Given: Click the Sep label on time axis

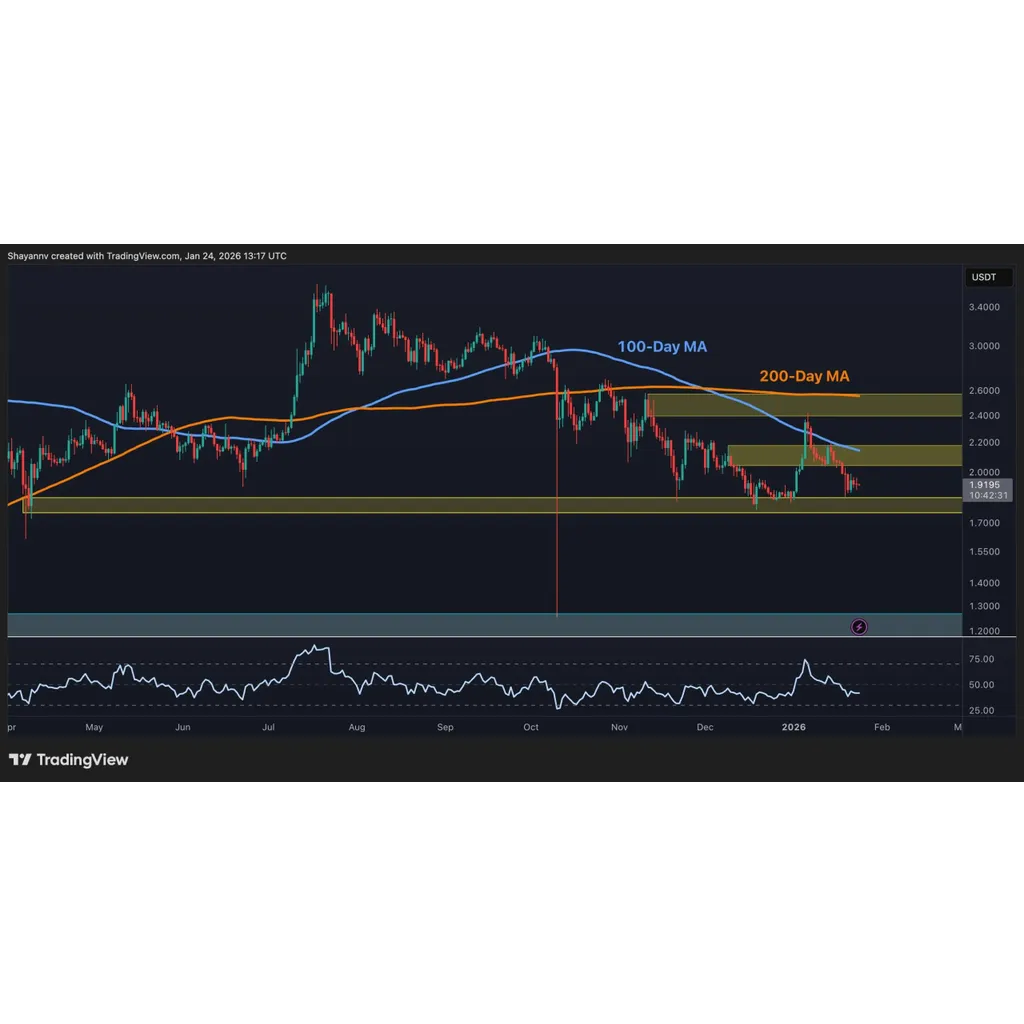Looking at the screenshot, I should coord(445,727).
